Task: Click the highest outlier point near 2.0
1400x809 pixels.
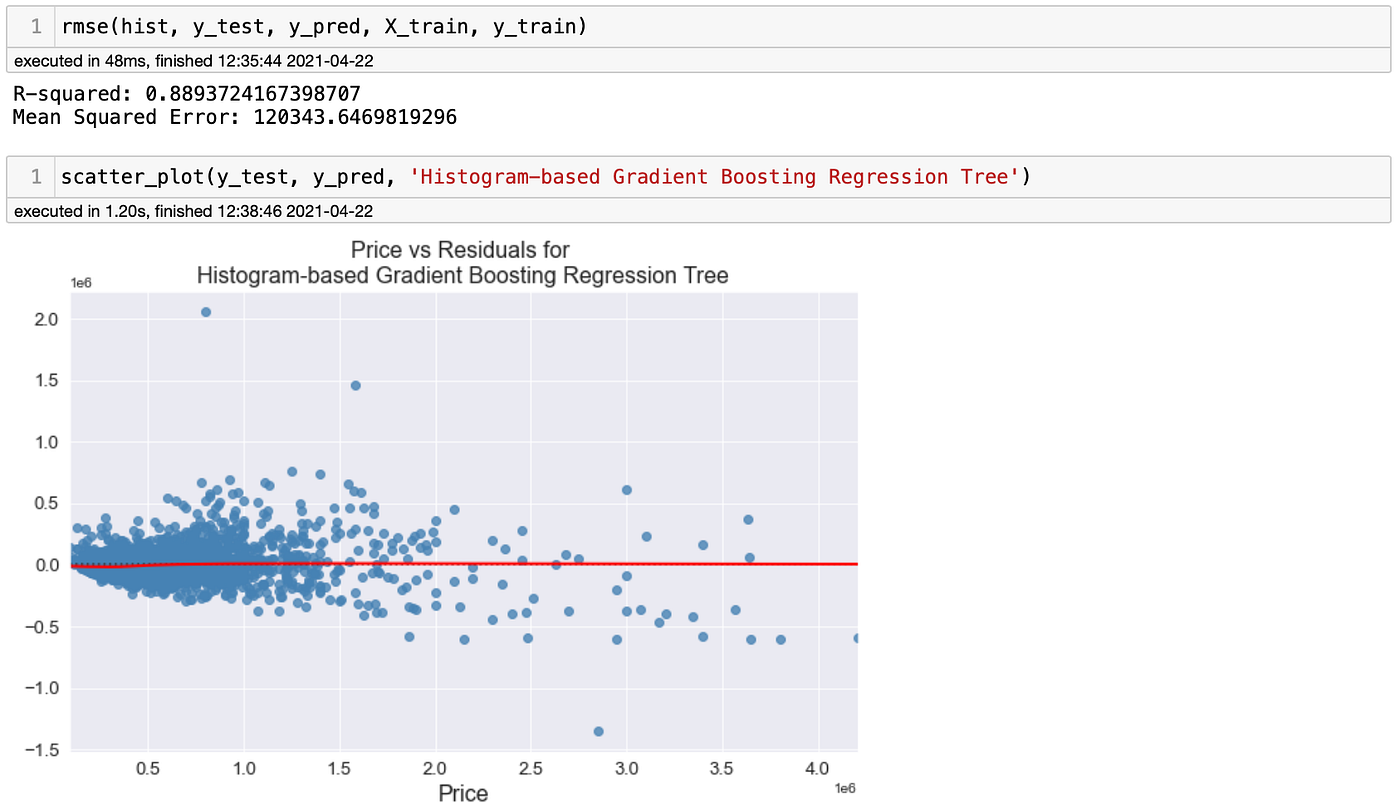Action: [x=206, y=312]
